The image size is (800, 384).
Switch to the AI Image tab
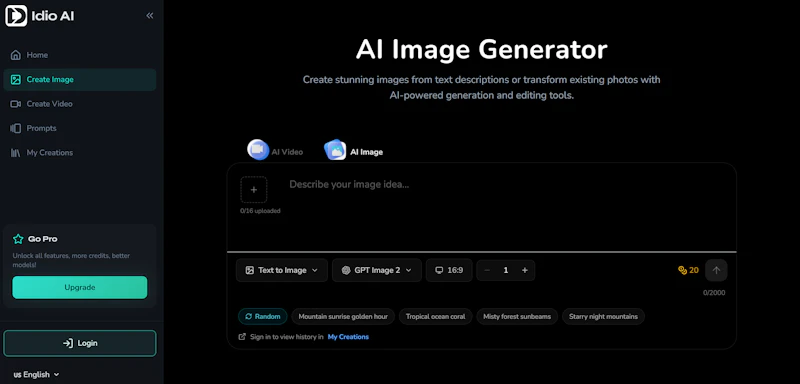coord(354,151)
